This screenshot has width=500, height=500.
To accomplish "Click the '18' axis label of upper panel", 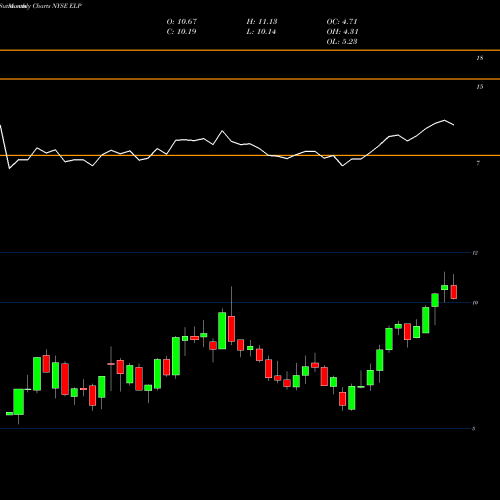I will click(x=479, y=58).
